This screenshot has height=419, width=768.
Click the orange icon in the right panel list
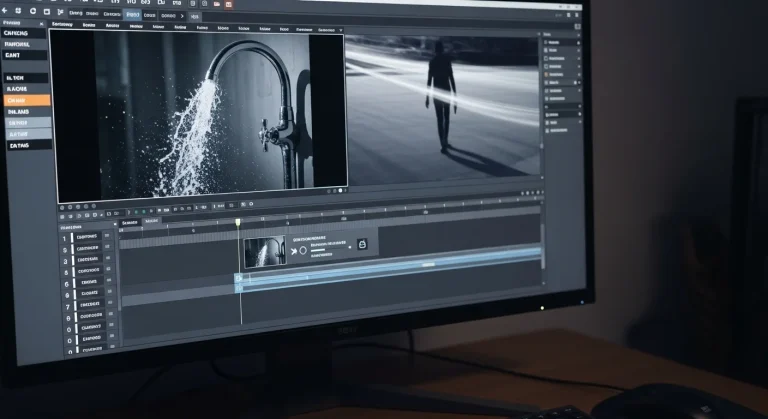tap(547, 74)
